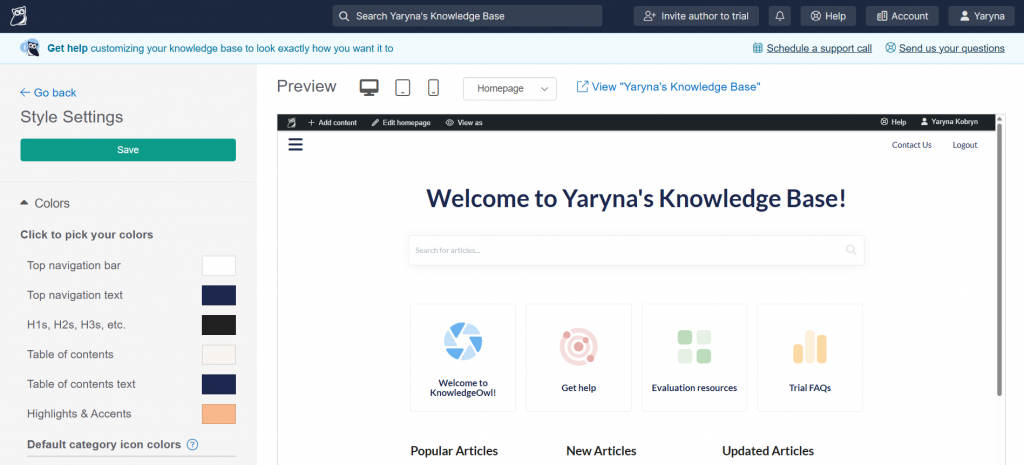Open the Homepage page selector dropdown
Viewport: 1024px width, 465px height.
click(509, 89)
